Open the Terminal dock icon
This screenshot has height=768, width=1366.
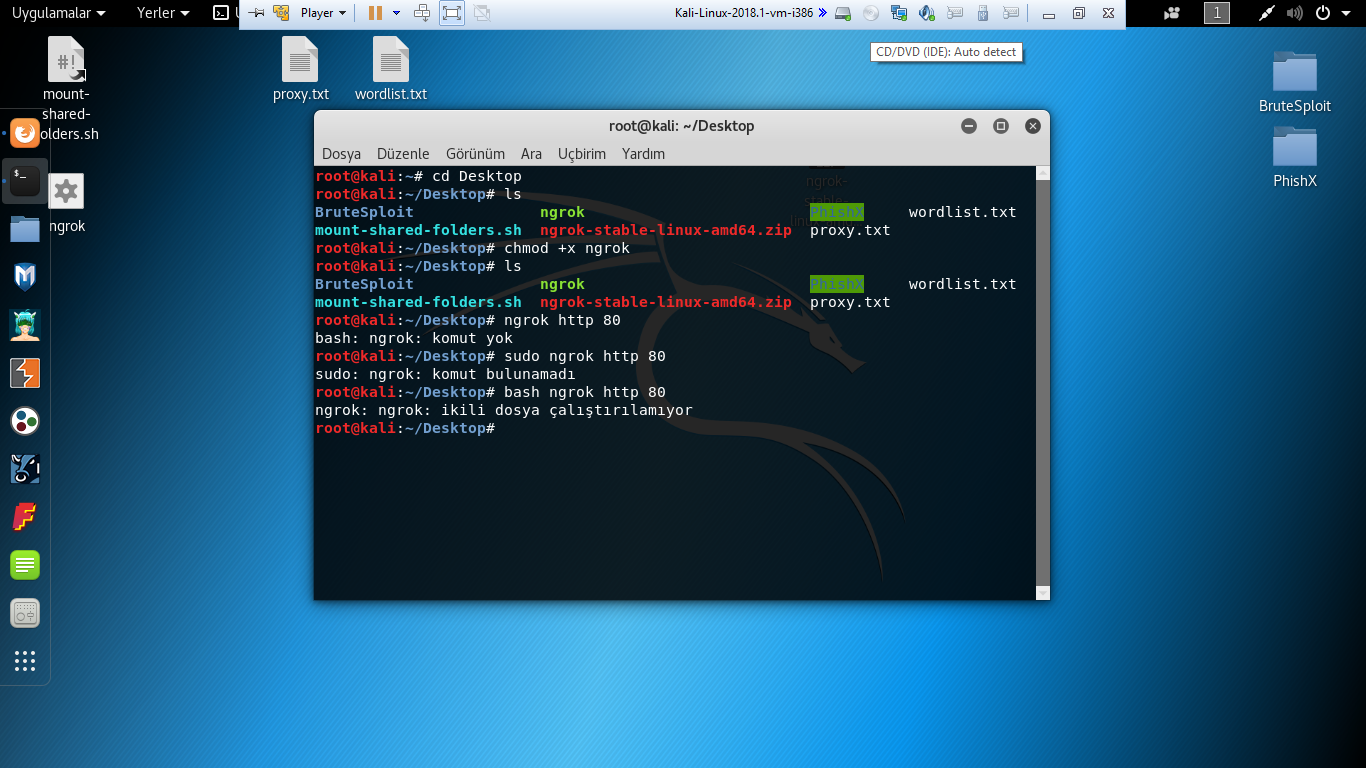coord(25,181)
